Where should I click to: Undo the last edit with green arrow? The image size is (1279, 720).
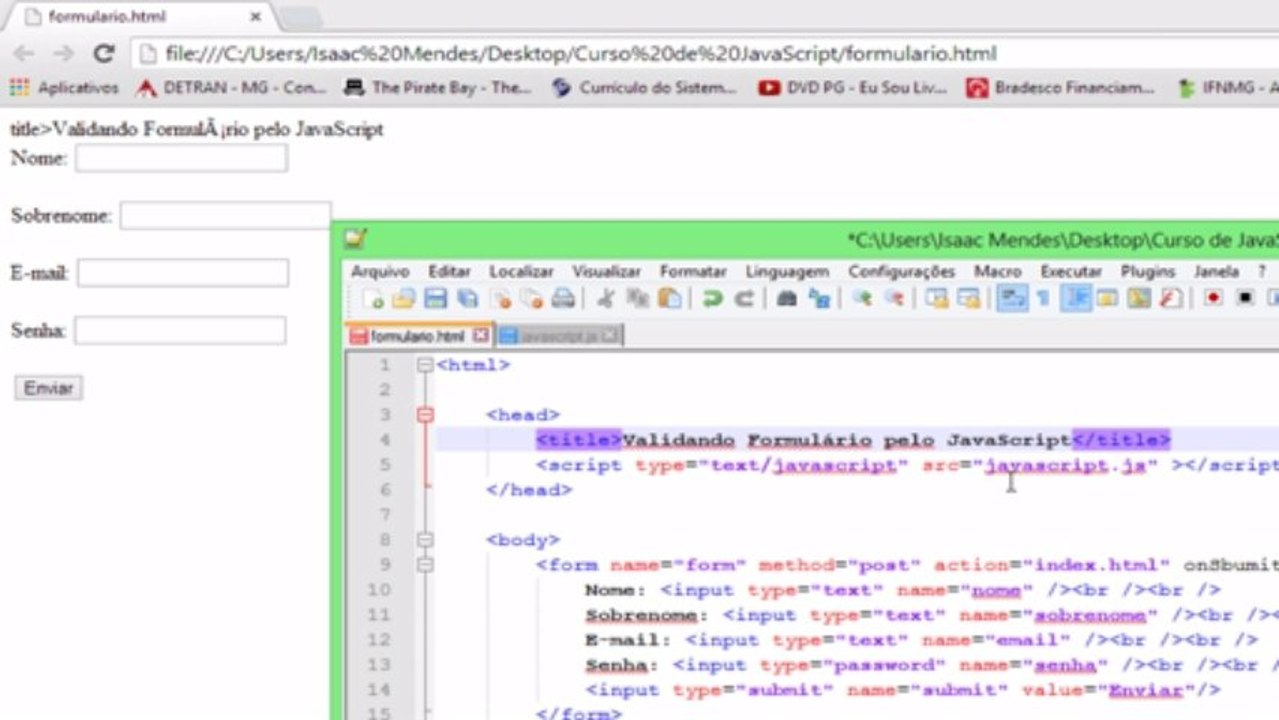[712, 298]
